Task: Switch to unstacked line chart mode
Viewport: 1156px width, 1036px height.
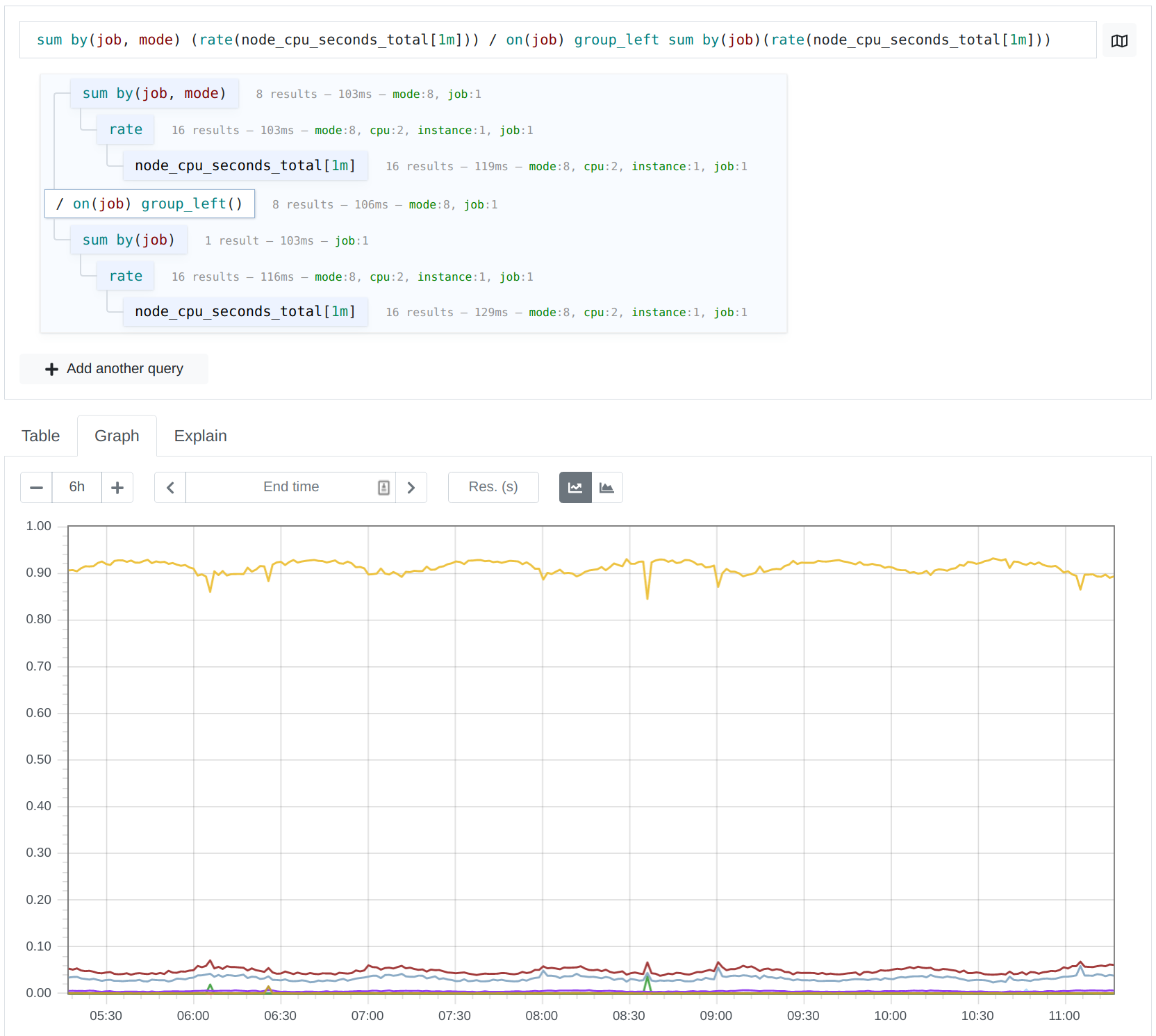Action: 575,488
